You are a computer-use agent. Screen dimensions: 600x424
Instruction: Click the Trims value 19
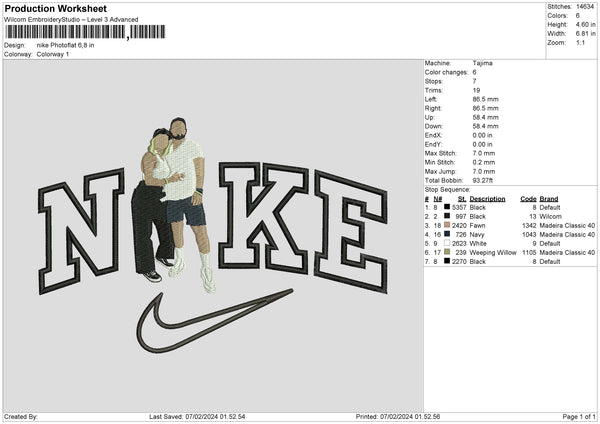[x=476, y=90]
